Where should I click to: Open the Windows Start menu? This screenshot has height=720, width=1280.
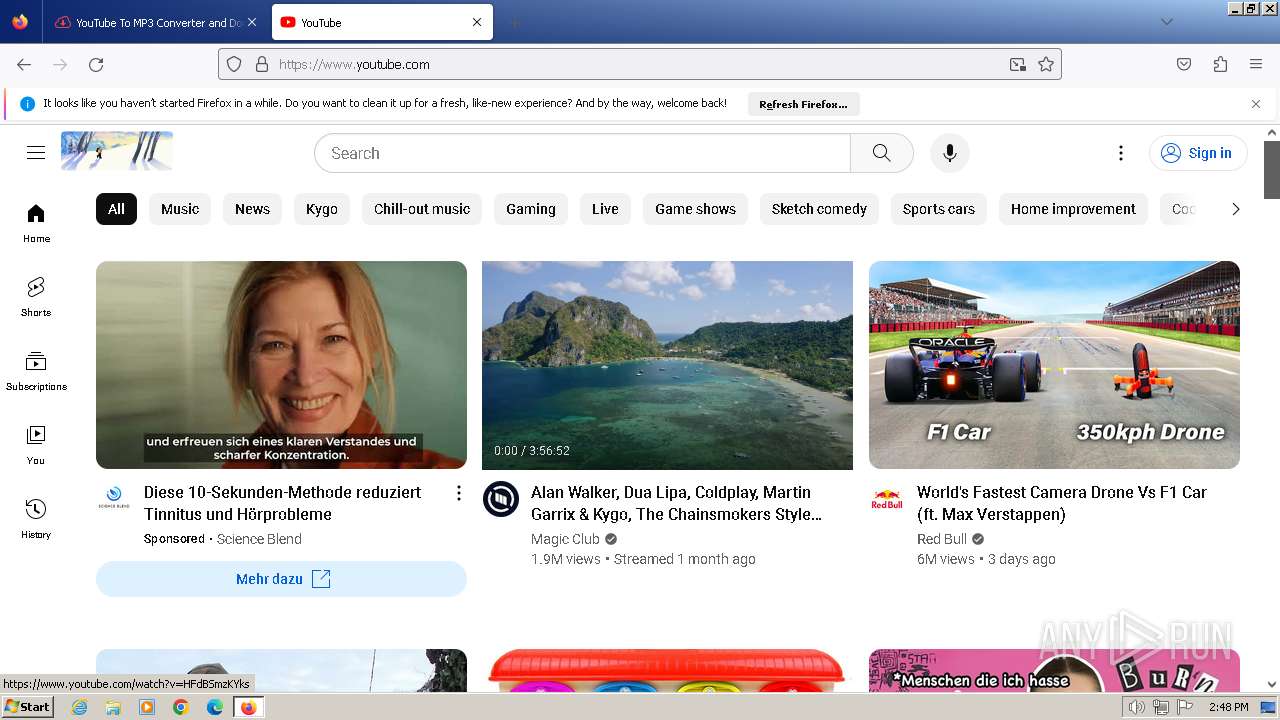pos(27,706)
